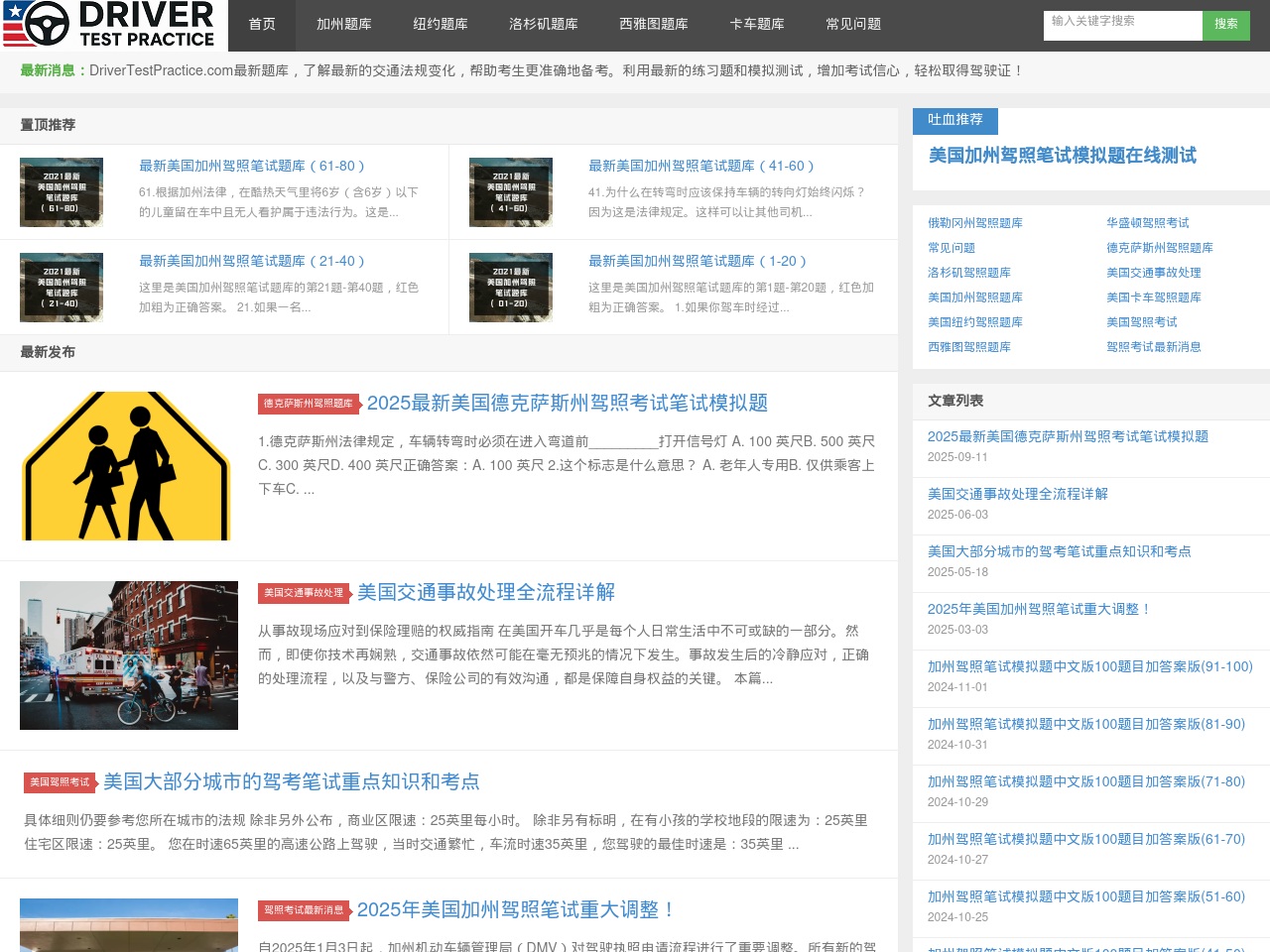Open sidebar tag 俄勒冈州驾照题库
Viewport: 1270px width, 952px height.
tap(975, 223)
